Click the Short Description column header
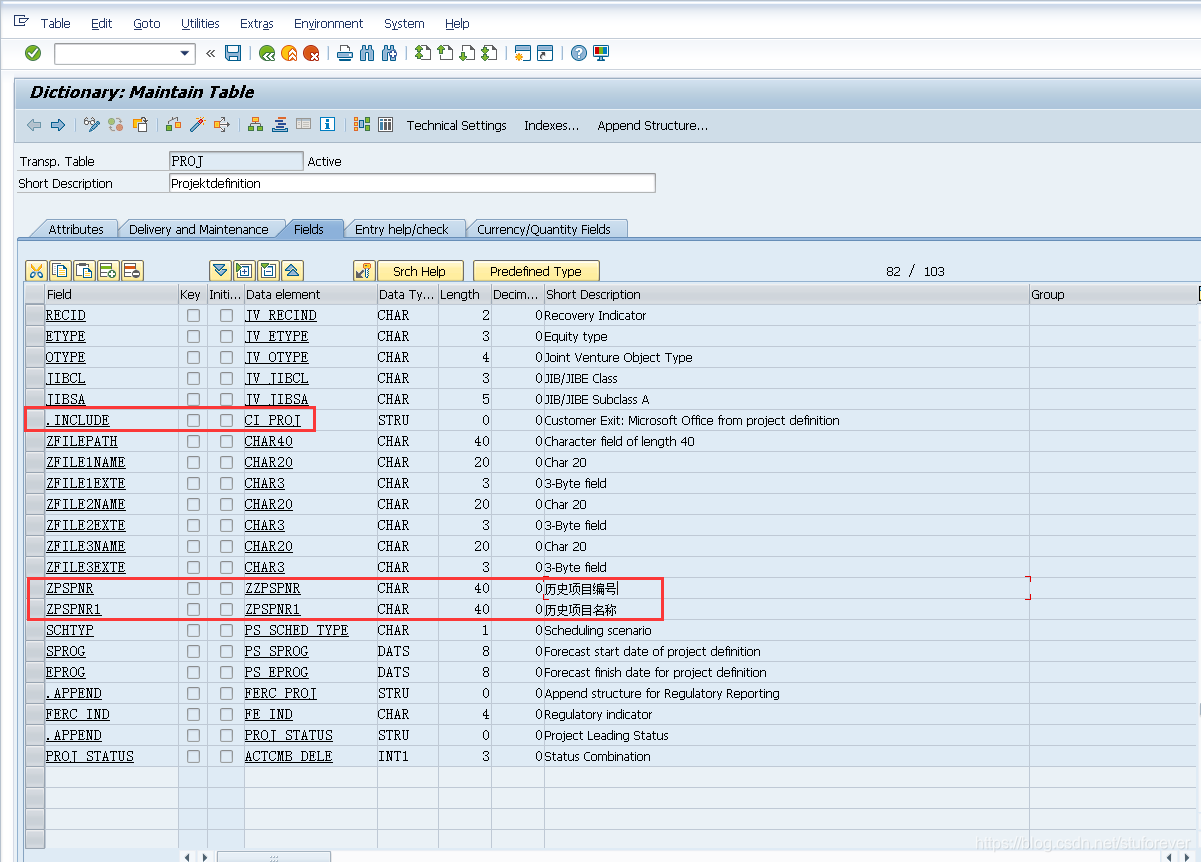The height and width of the screenshot is (862, 1201). [786, 294]
